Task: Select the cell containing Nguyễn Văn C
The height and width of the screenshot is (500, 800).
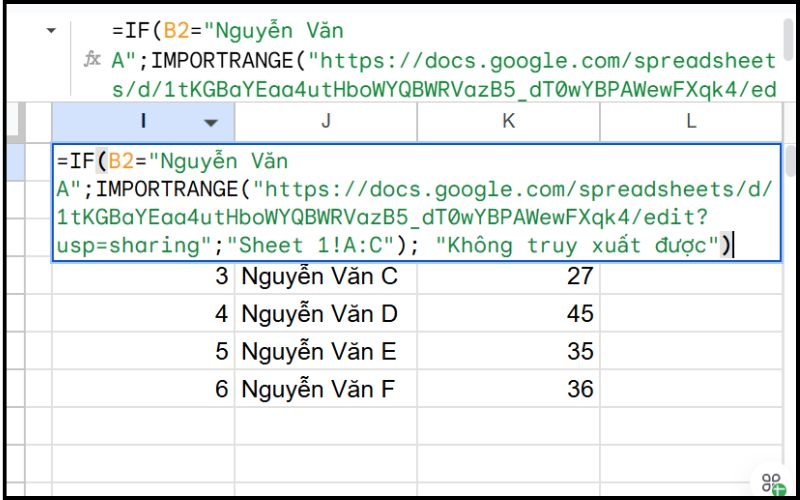Action: click(325, 276)
